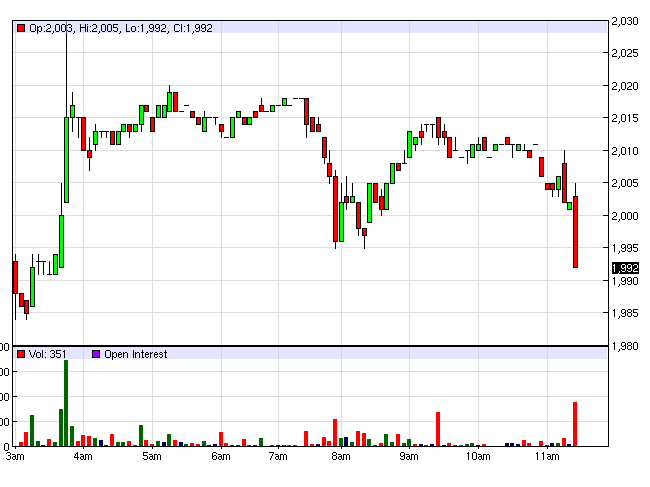Image resolution: width=650 pixels, height=487 pixels.
Task: Click the 3am time axis label
Action: pyautogui.click(x=15, y=457)
